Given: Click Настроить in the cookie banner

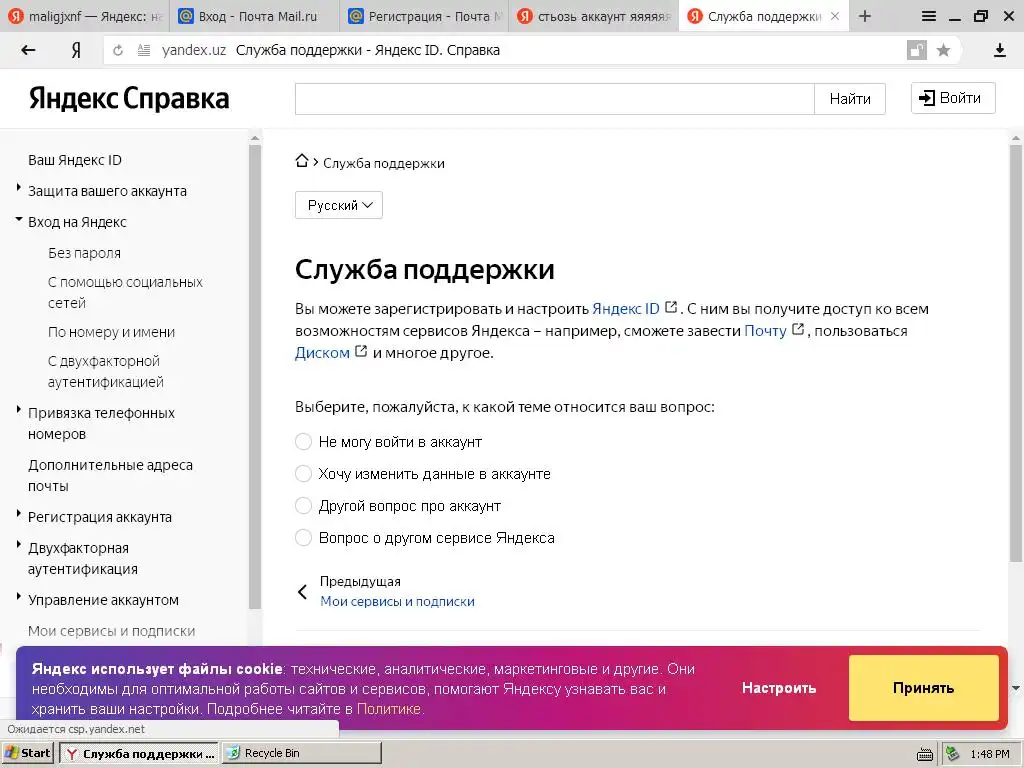Looking at the screenshot, I should pos(778,688).
